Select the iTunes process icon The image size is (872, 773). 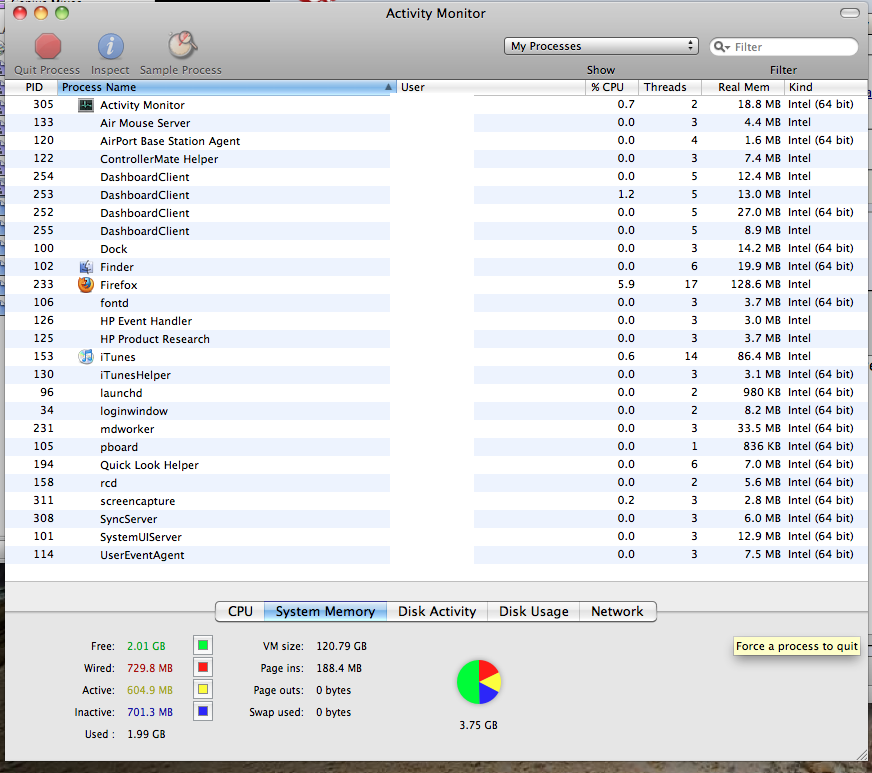point(86,357)
